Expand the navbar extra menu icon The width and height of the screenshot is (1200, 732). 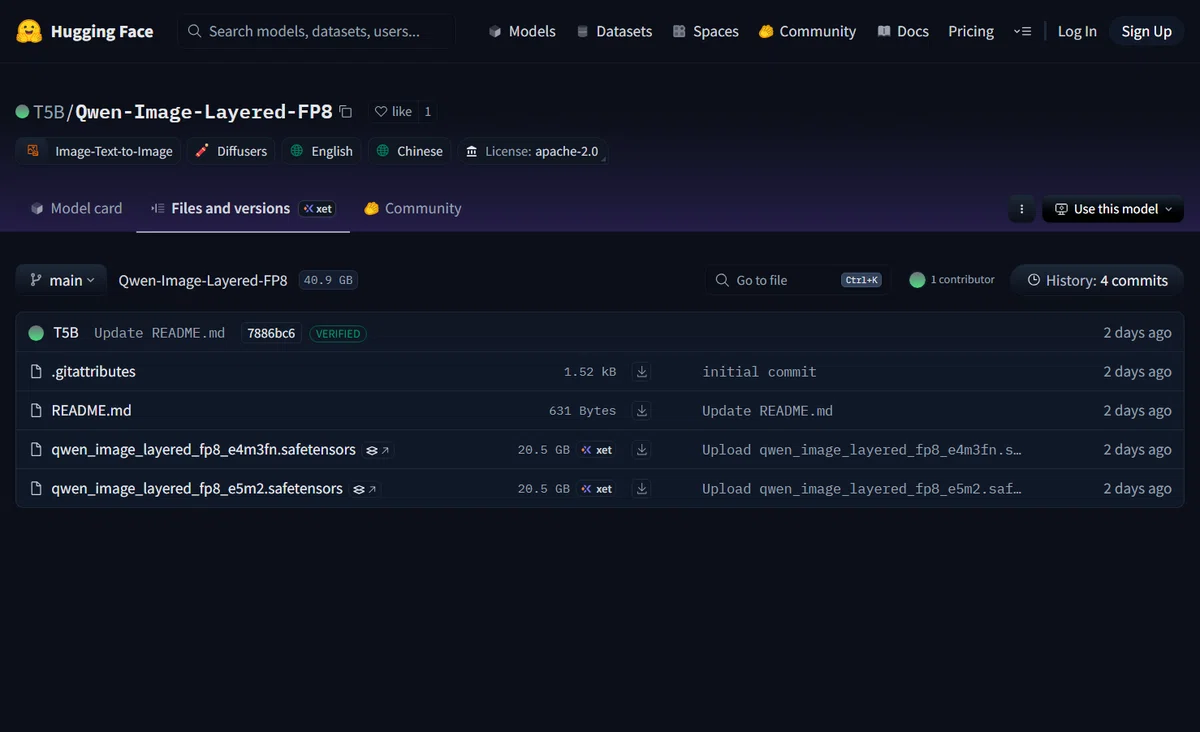[x=1021, y=31]
